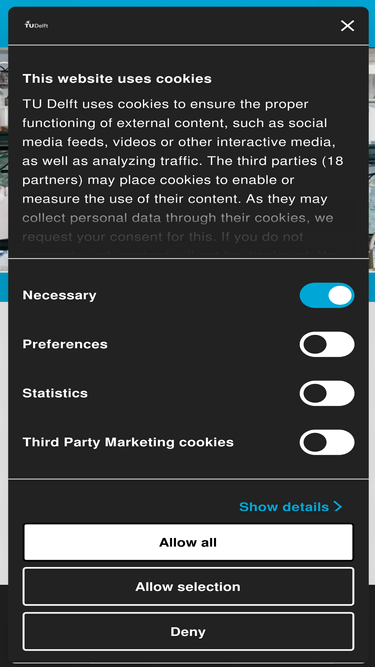Open the Show details link
The image size is (375, 667).
tap(290, 507)
